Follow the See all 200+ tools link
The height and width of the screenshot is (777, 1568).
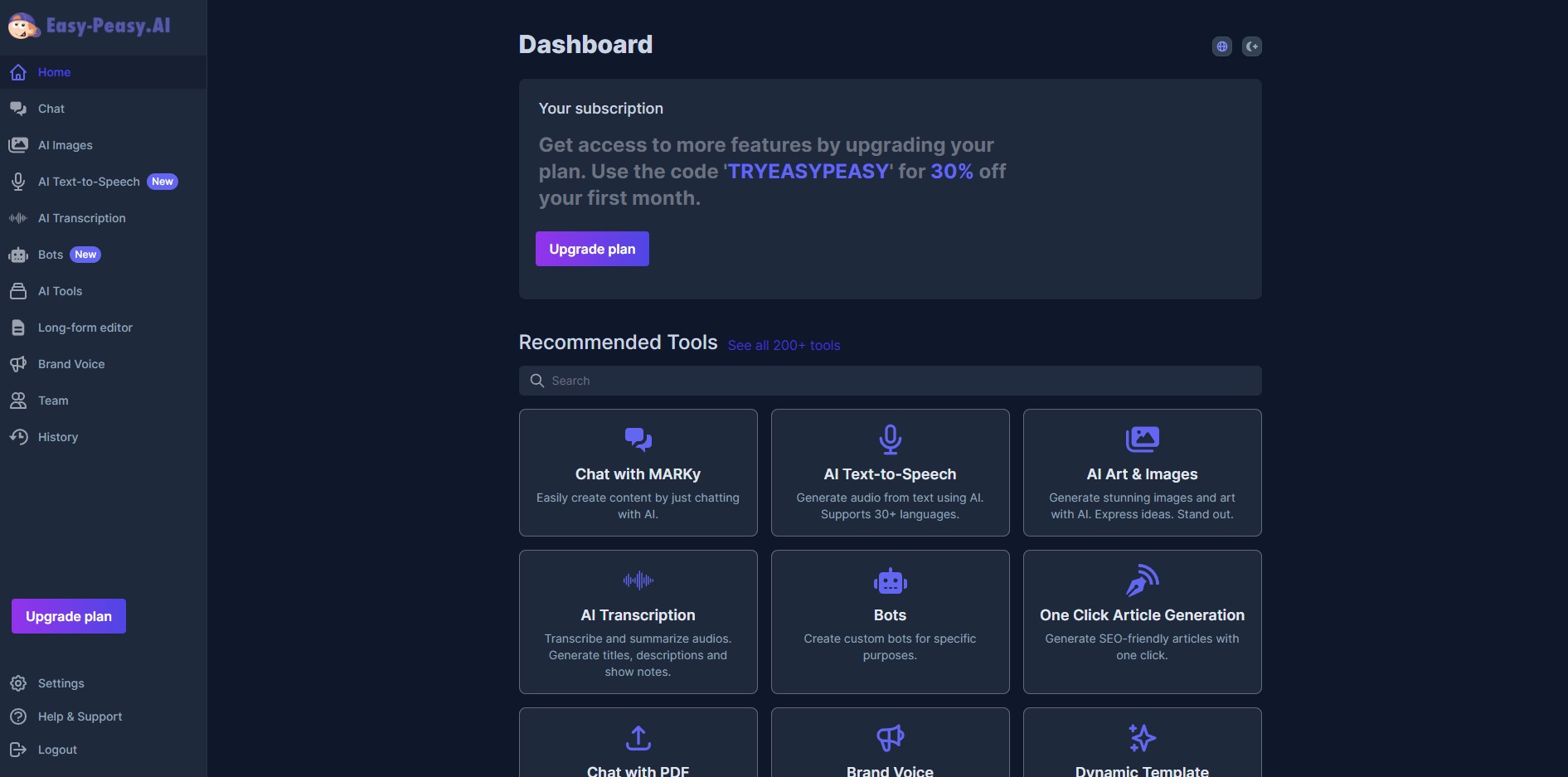784,345
